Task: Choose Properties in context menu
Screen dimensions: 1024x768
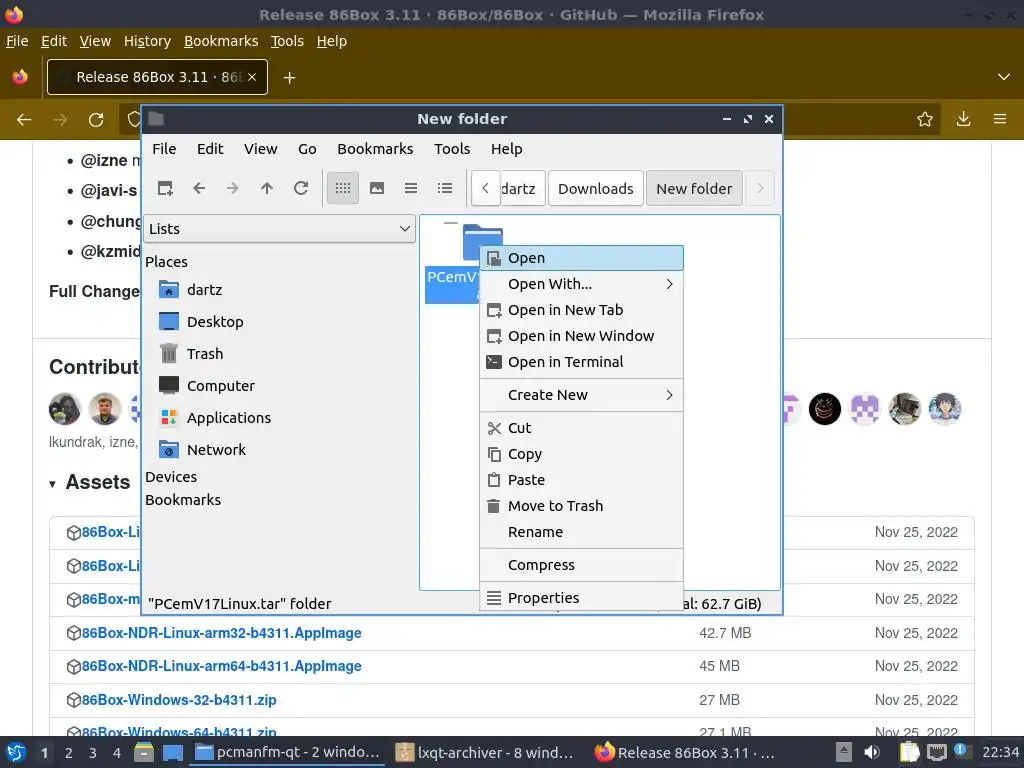Action: pyautogui.click(x=581, y=598)
